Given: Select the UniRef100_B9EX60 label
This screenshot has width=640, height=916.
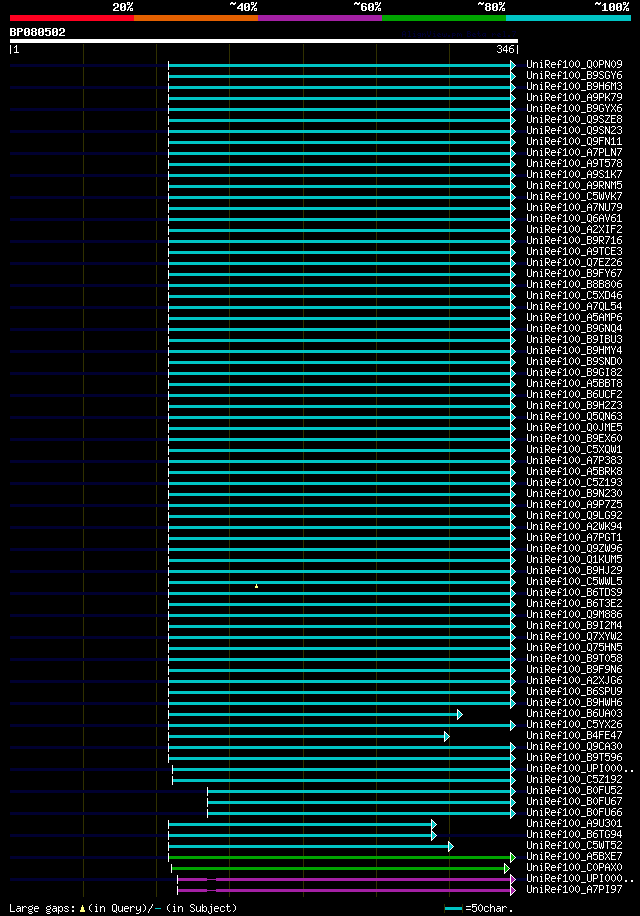Looking at the screenshot, I should click(574, 439).
